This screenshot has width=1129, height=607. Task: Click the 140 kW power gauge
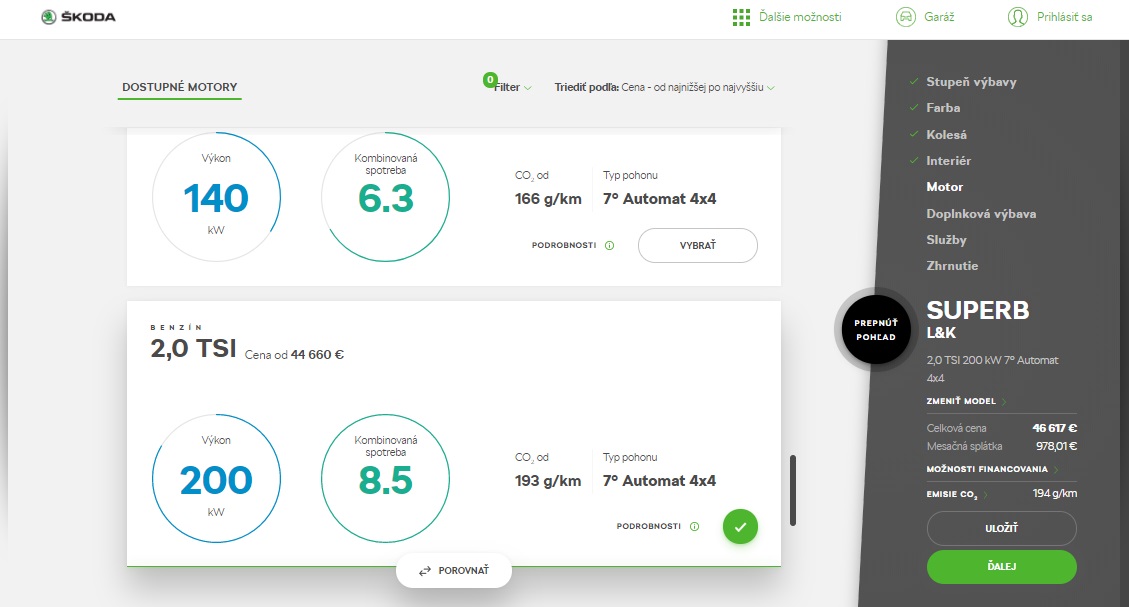(216, 197)
